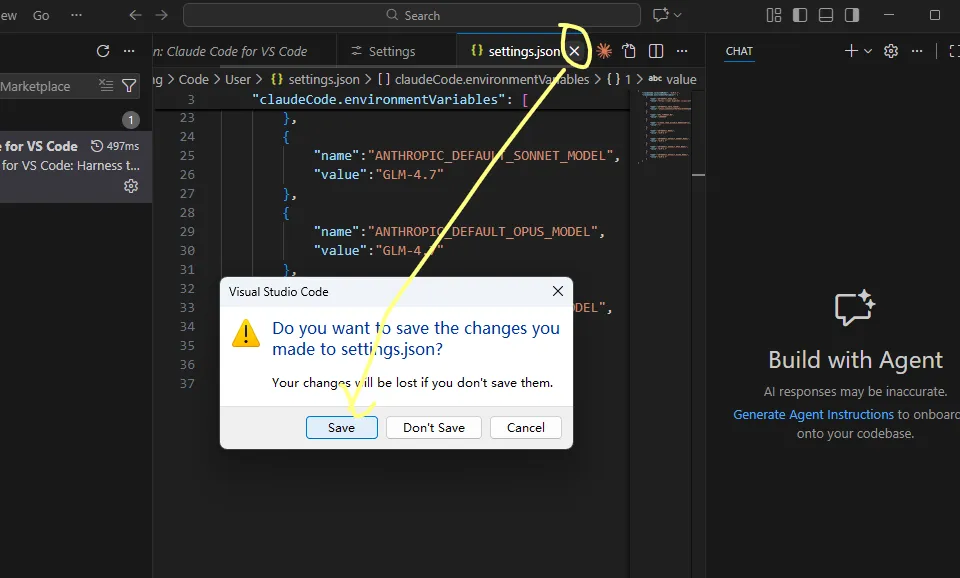Open Generate Agent Instructions link
The height and width of the screenshot is (578, 960).
coord(813,415)
